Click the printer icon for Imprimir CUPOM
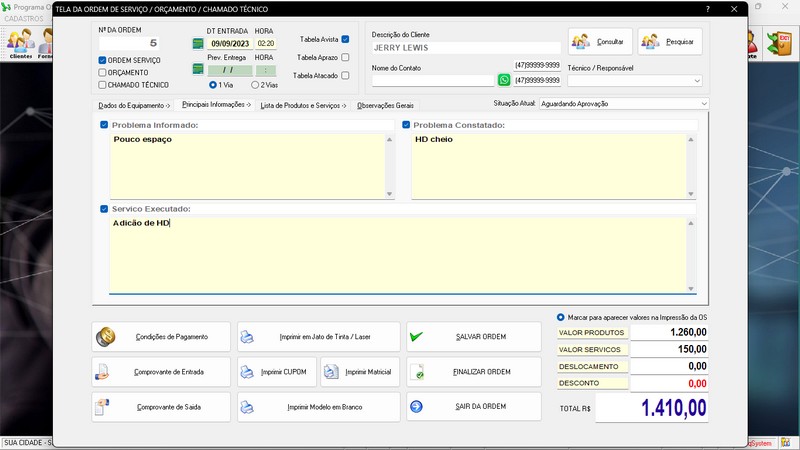 point(247,372)
